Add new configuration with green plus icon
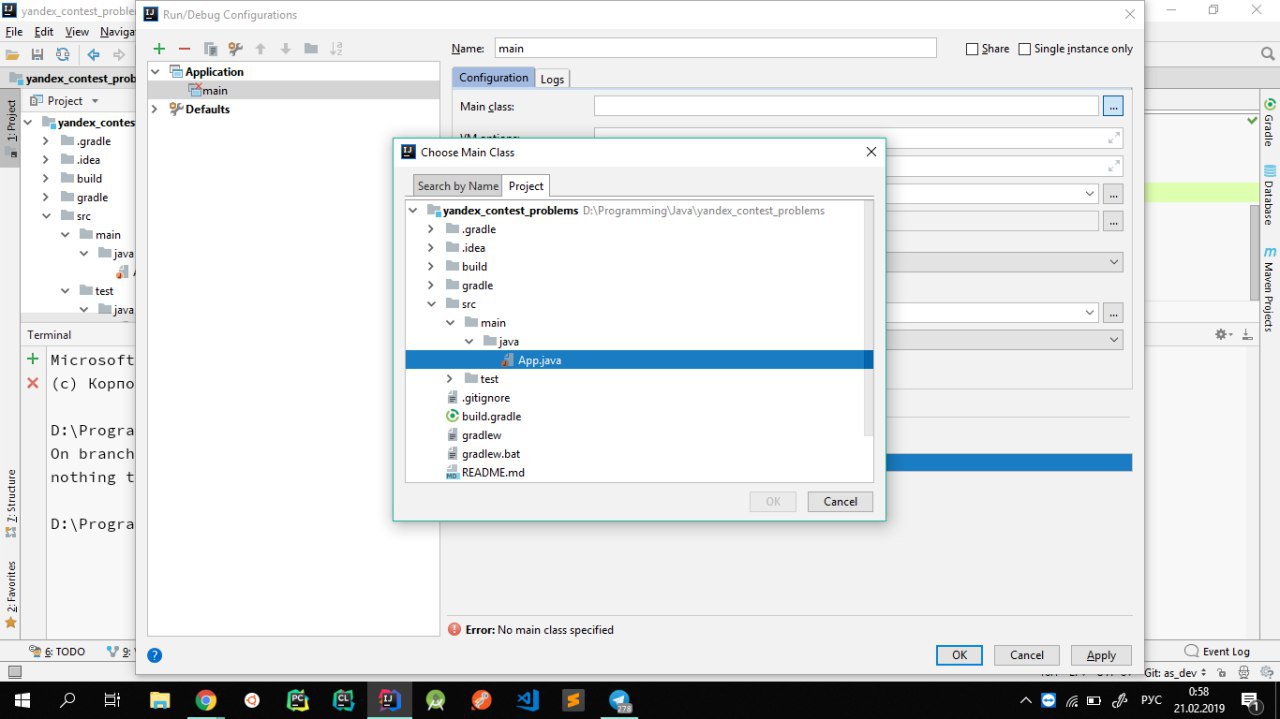The width and height of the screenshot is (1280, 719). [159, 49]
